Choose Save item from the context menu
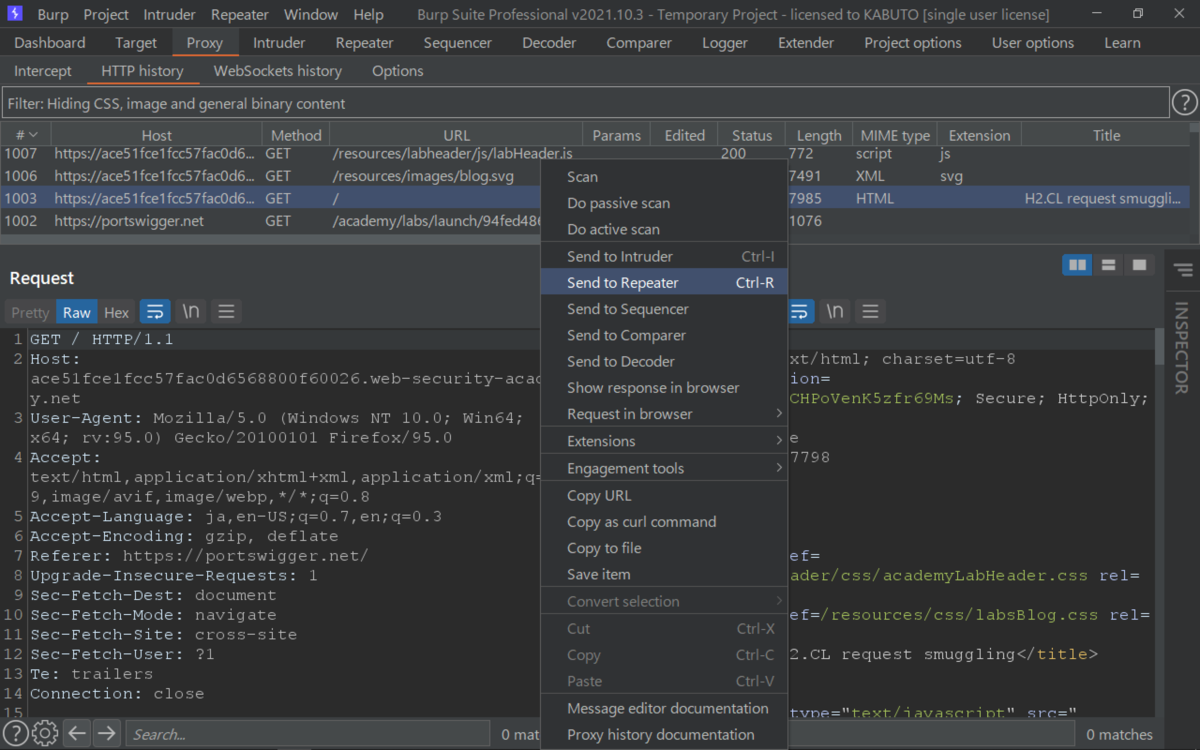Viewport: 1200px width, 750px height. pos(663,574)
